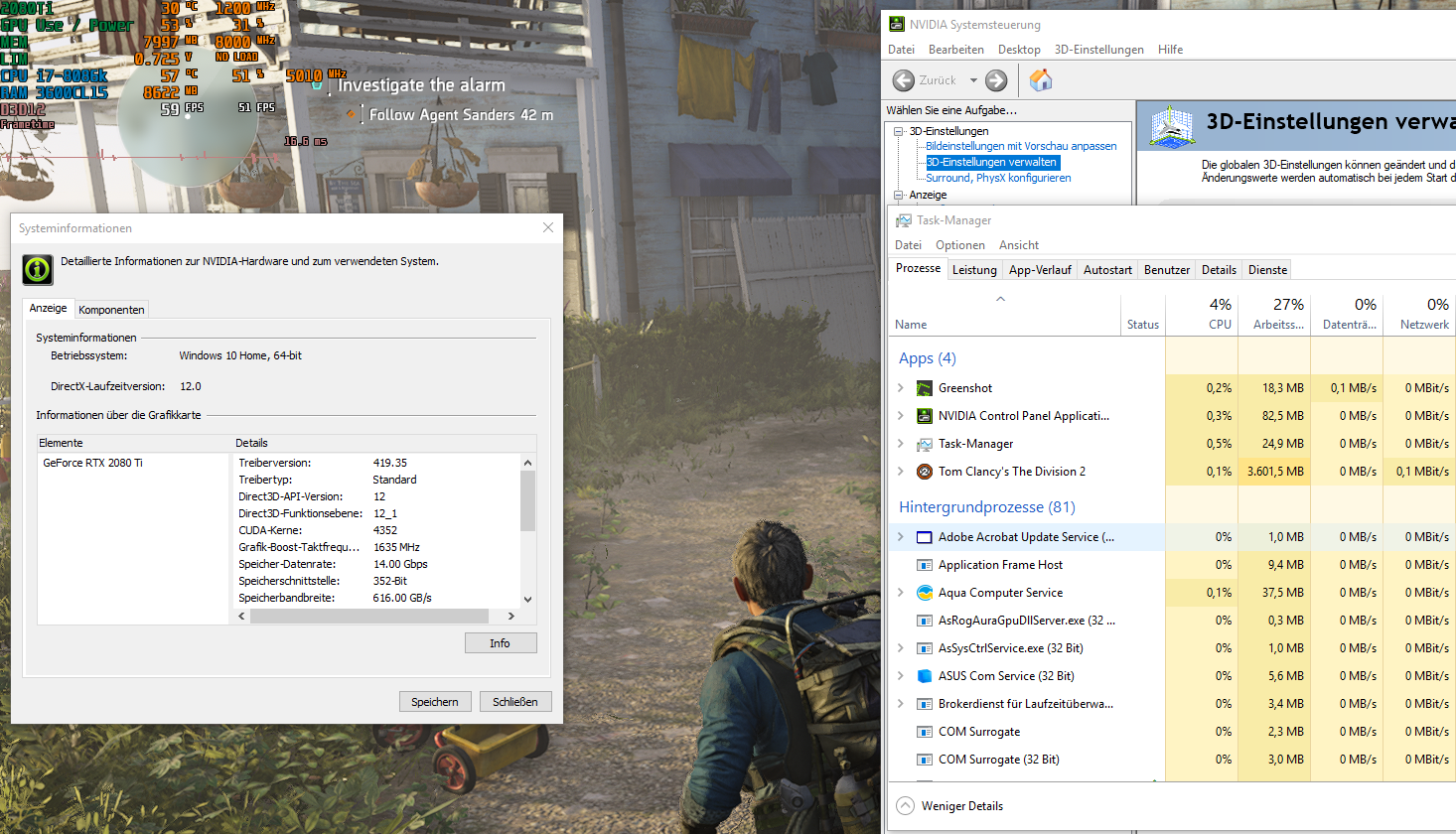1456x834 pixels.
Task: Switch to the Autostart tab
Action: pyautogui.click(x=1107, y=270)
